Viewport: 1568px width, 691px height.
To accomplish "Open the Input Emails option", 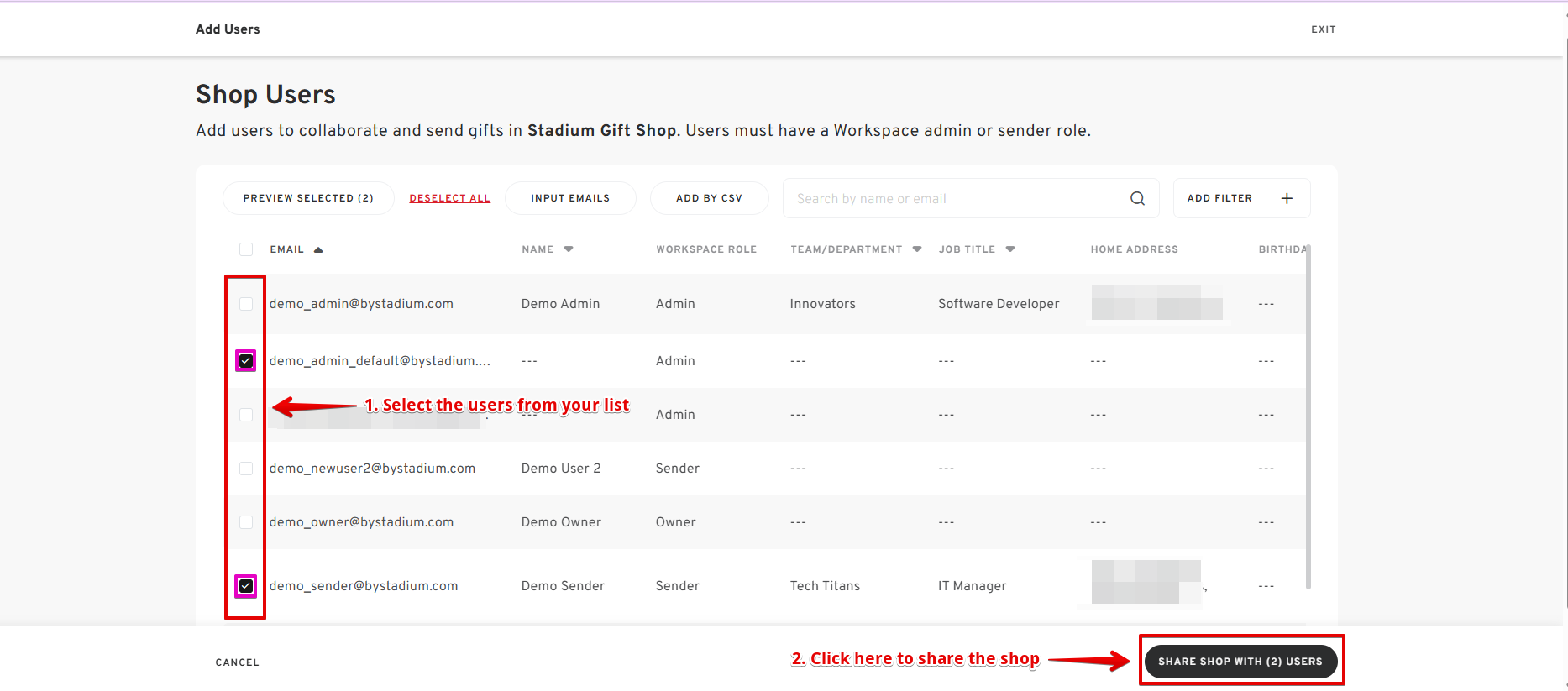I will [570, 198].
